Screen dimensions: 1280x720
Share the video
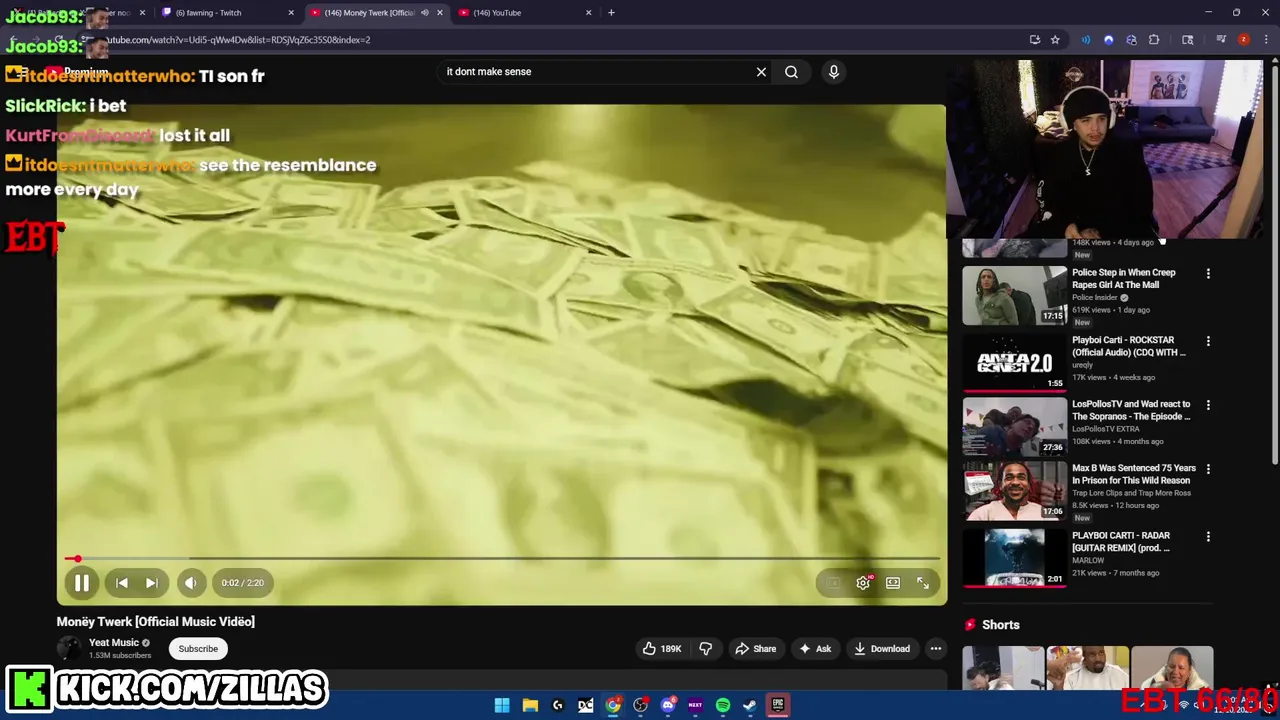coord(756,649)
